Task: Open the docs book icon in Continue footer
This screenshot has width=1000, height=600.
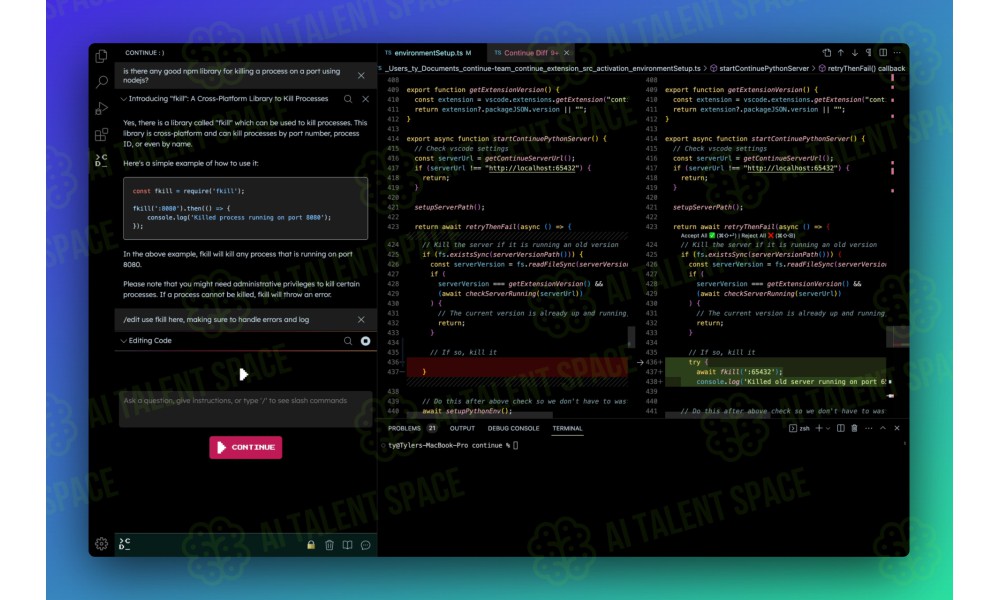Action: point(347,545)
